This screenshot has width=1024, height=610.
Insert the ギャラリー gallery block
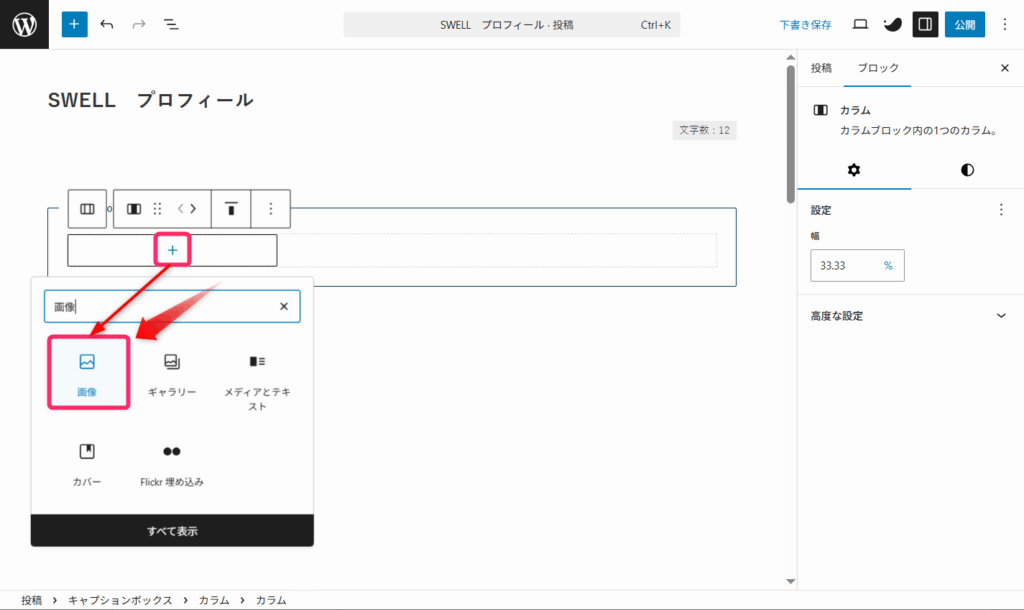[172, 374]
